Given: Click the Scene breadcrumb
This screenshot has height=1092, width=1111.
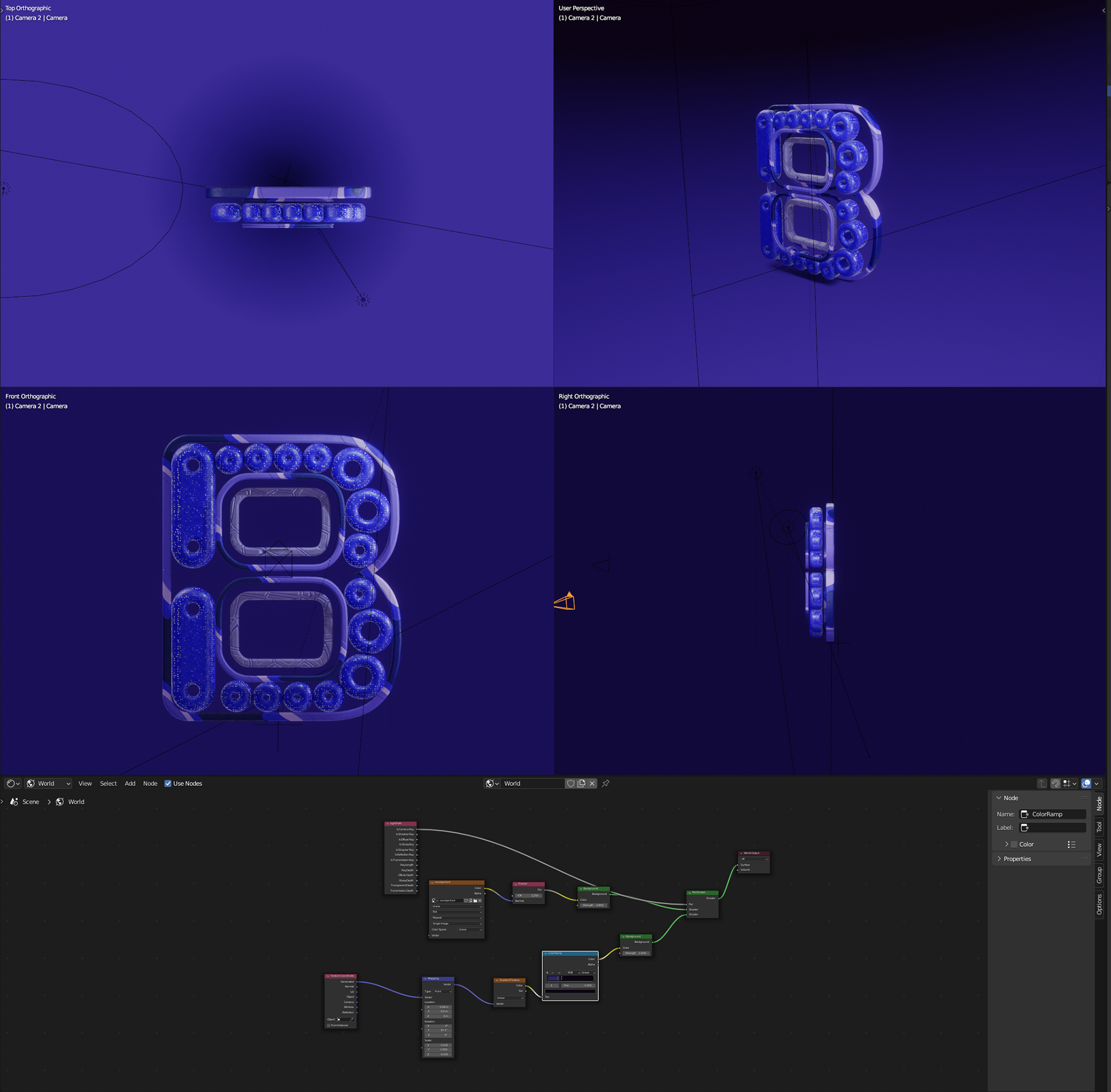Looking at the screenshot, I should coord(30,802).
